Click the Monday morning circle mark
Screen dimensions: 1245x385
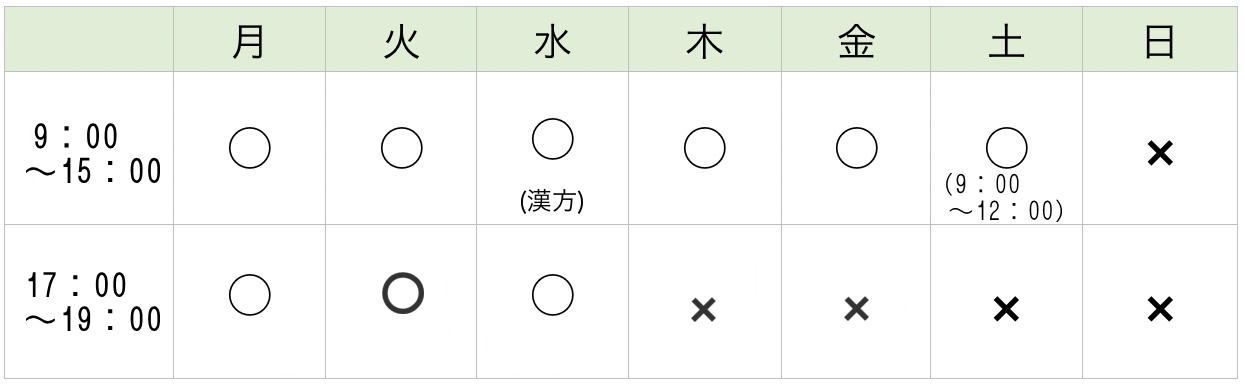[250, 150]
